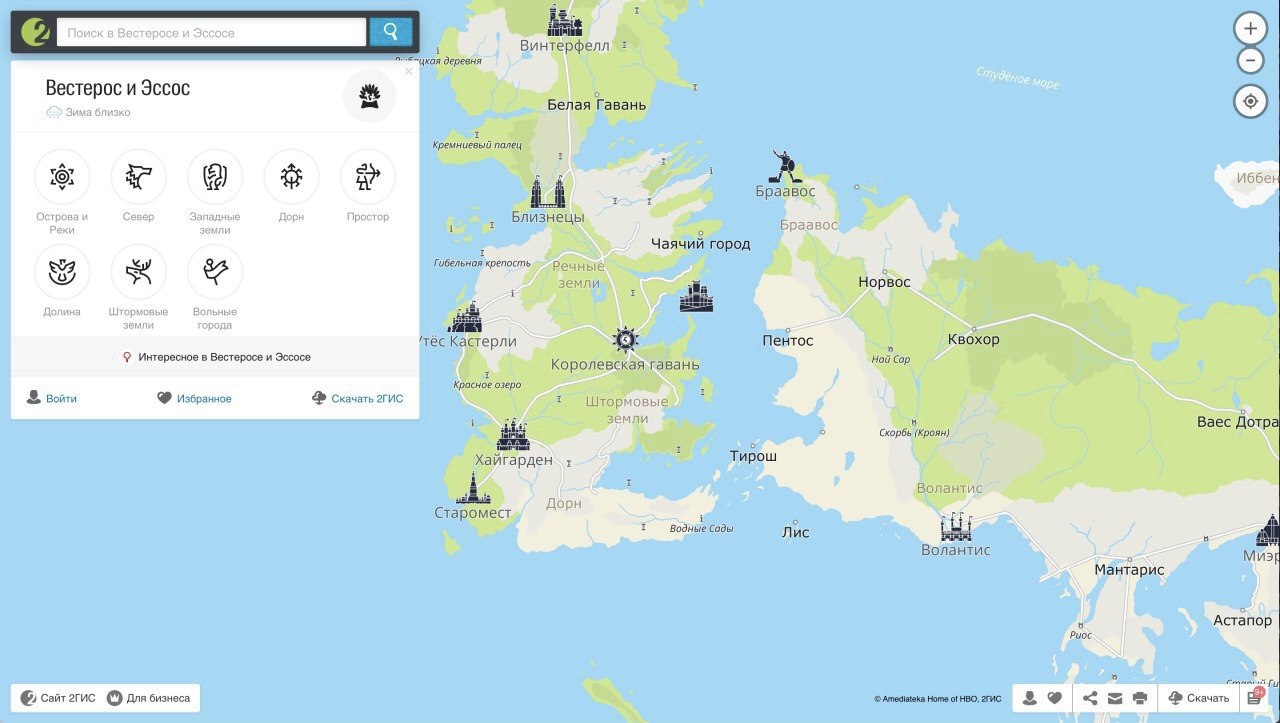Click the locate-me target button
The image size is (1280, 723).
click(x=1250, y=101)
